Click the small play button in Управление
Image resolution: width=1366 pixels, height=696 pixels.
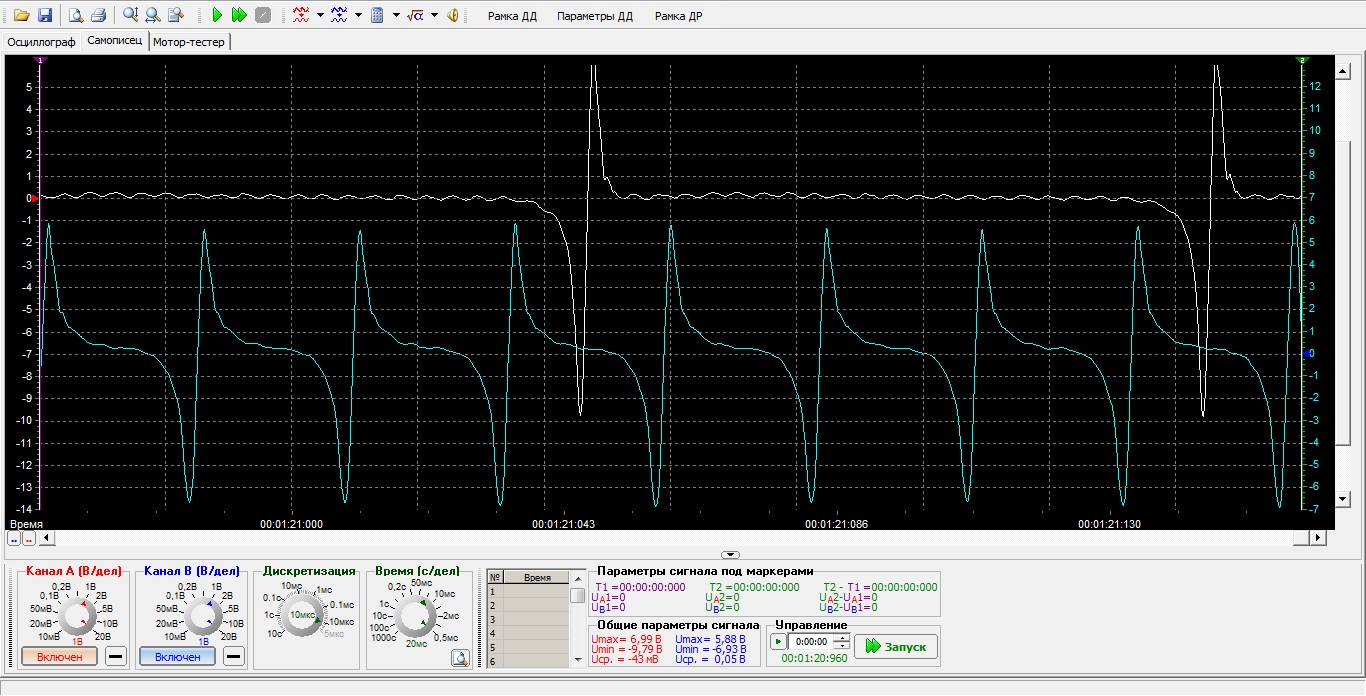point(778,641)
